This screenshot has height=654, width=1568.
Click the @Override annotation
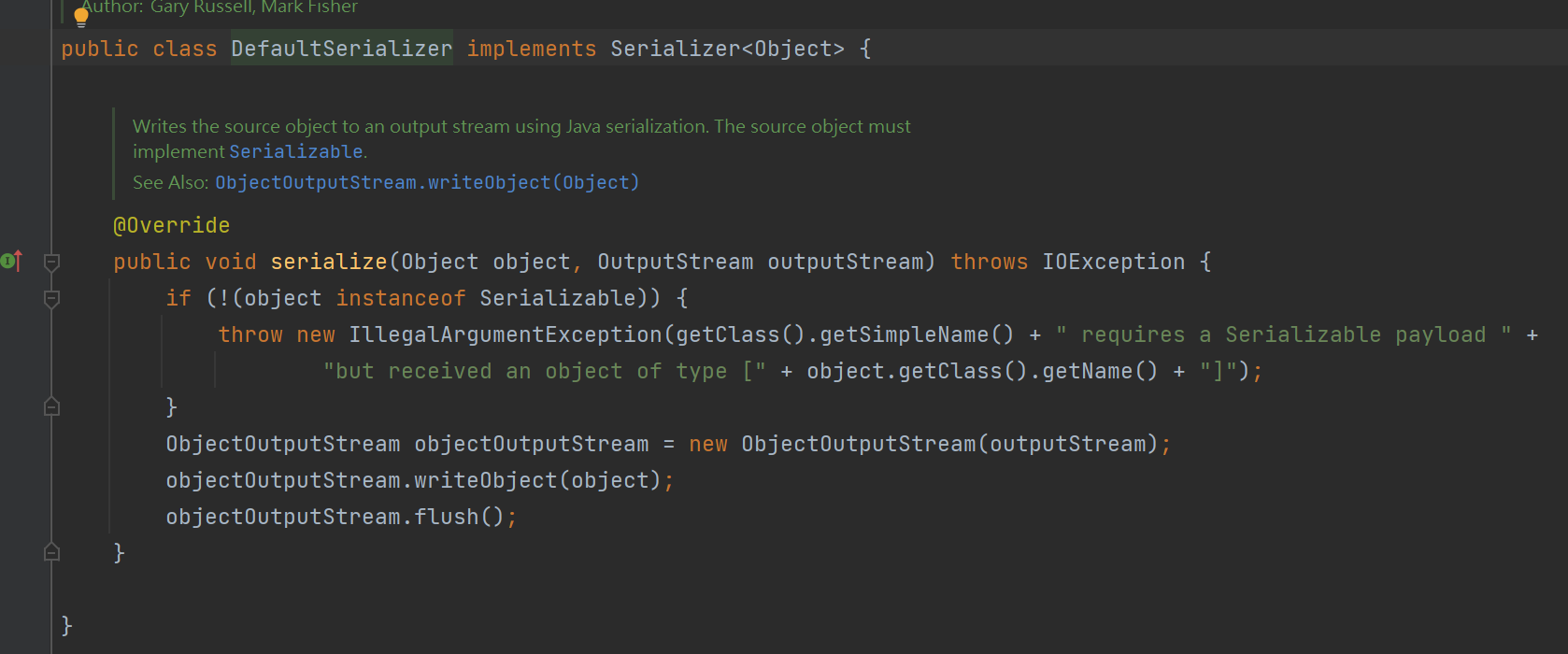click(171, 225)
